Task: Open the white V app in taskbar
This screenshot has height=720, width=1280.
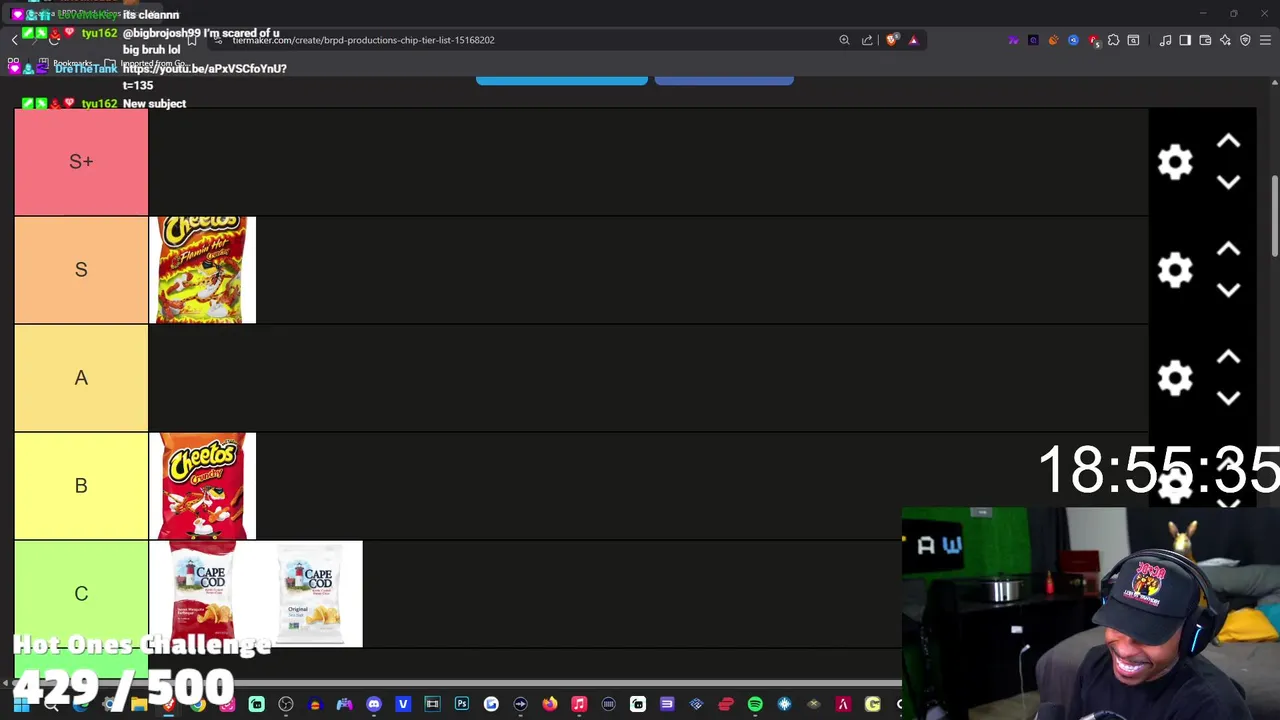Action: pyautogui.click(x=403, y=704)
